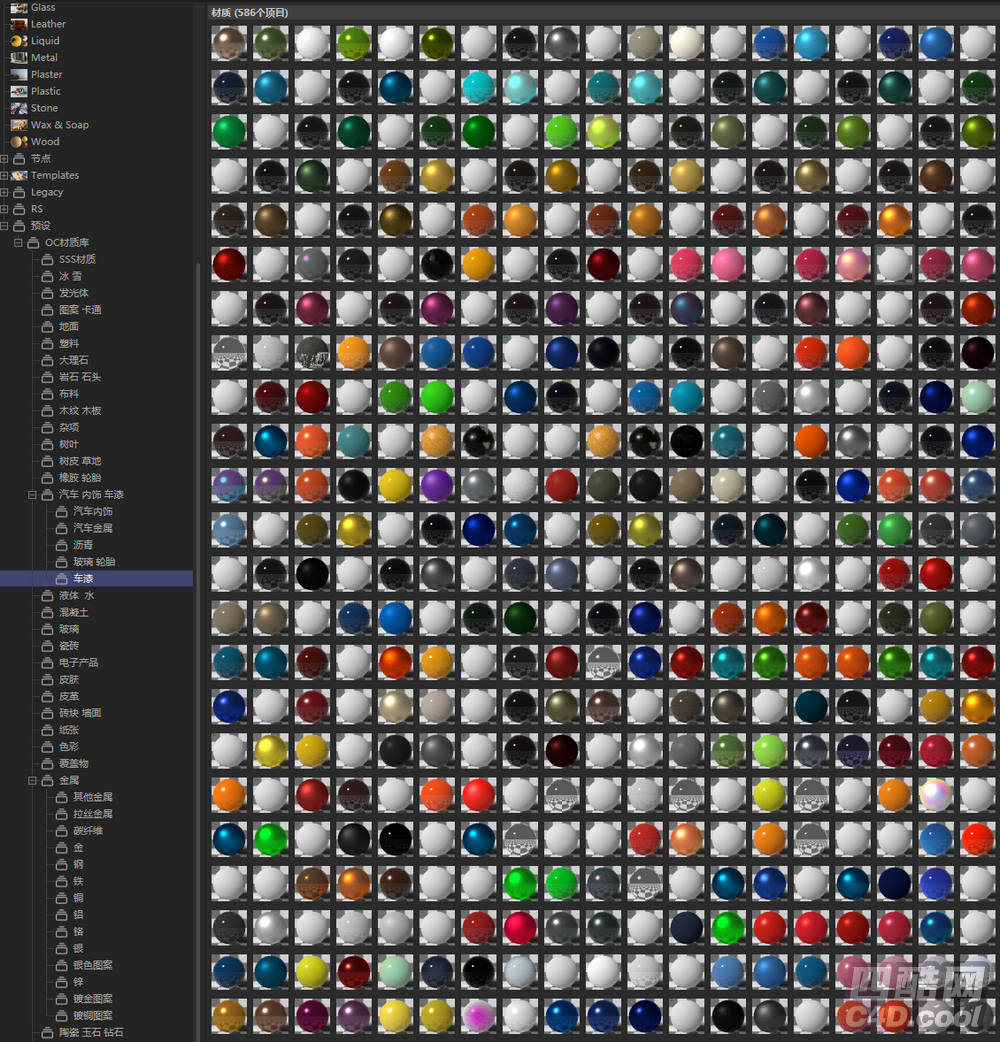Select the 碳纤维 material folder
Screen dimensions: 1000x1042
tap(88, 830)
